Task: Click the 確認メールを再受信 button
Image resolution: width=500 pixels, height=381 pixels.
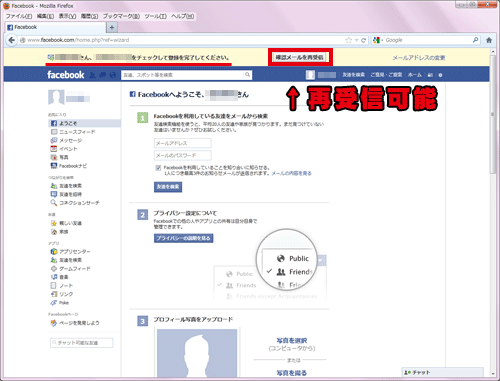Action: pos(299,57)
